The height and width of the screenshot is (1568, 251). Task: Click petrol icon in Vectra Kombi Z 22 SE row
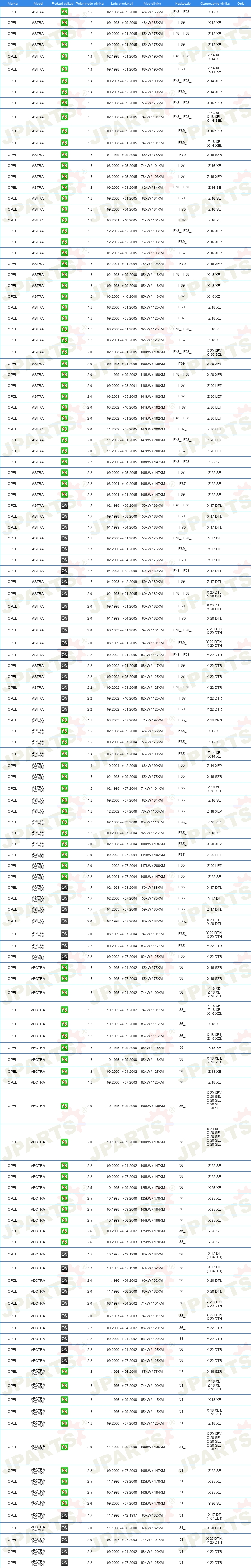point(64,1471)
